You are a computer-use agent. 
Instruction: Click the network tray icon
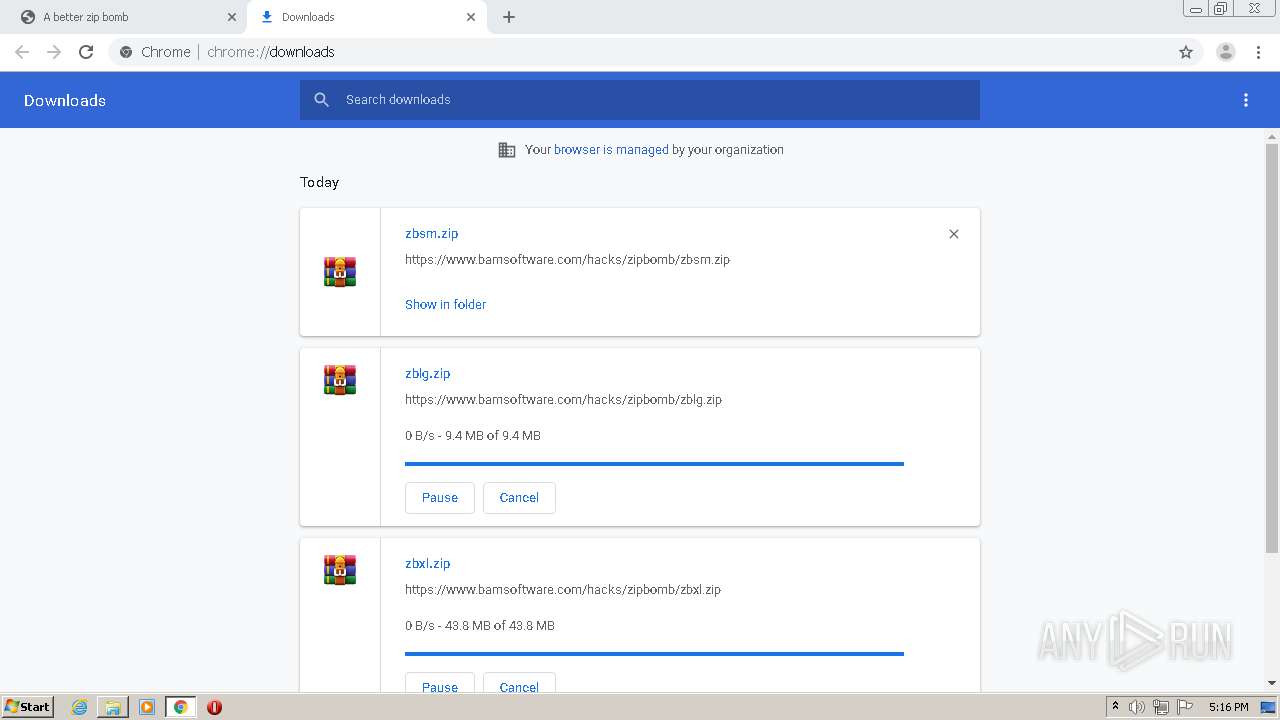pos(1161,707)
